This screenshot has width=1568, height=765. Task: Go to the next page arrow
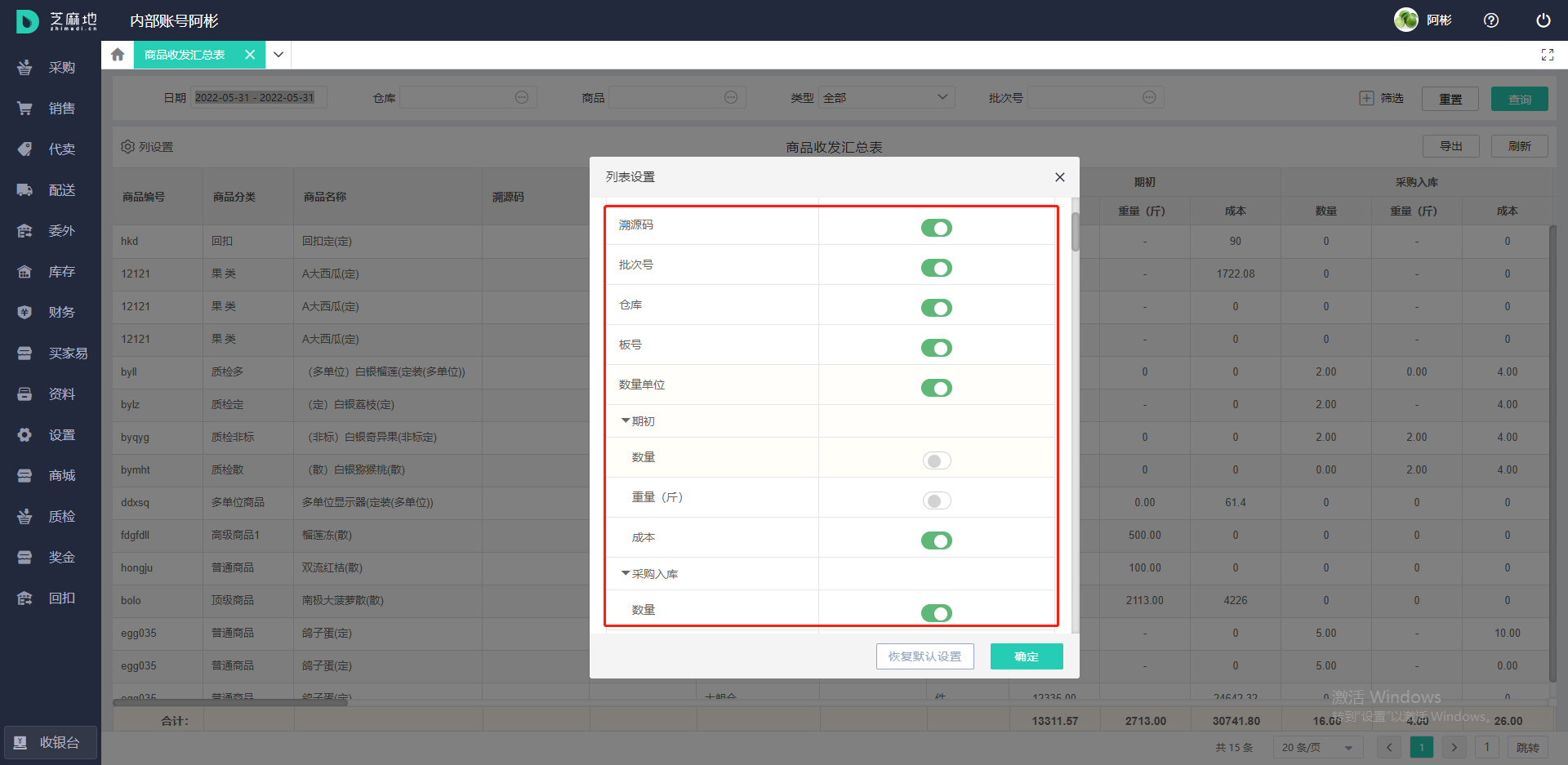1454,747
